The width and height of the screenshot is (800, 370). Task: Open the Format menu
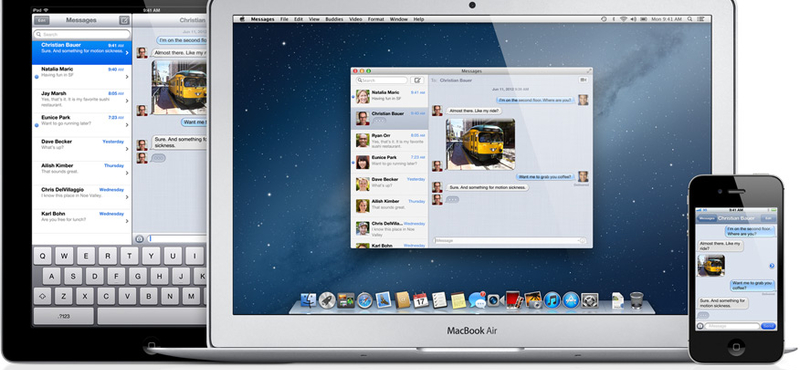tap(376, 19)
